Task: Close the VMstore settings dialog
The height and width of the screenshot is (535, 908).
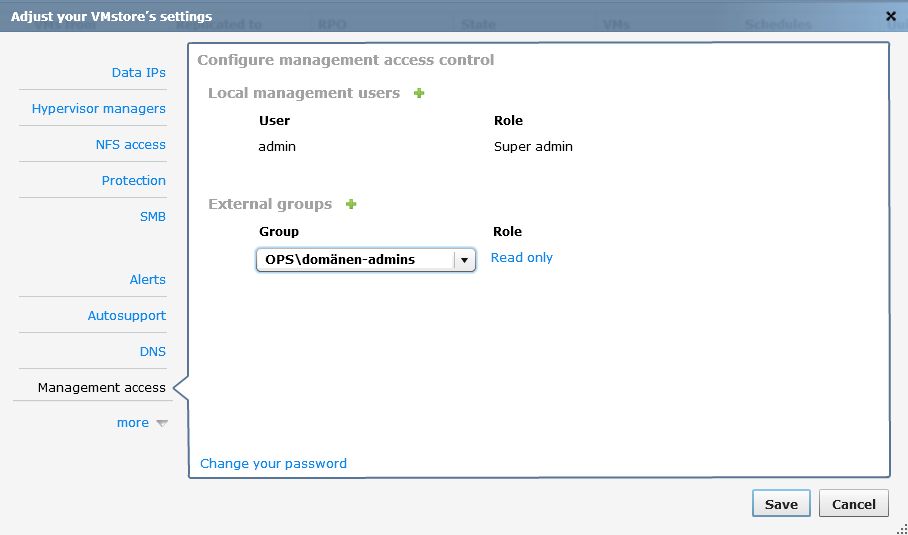Action: click(x=891, y=16)
